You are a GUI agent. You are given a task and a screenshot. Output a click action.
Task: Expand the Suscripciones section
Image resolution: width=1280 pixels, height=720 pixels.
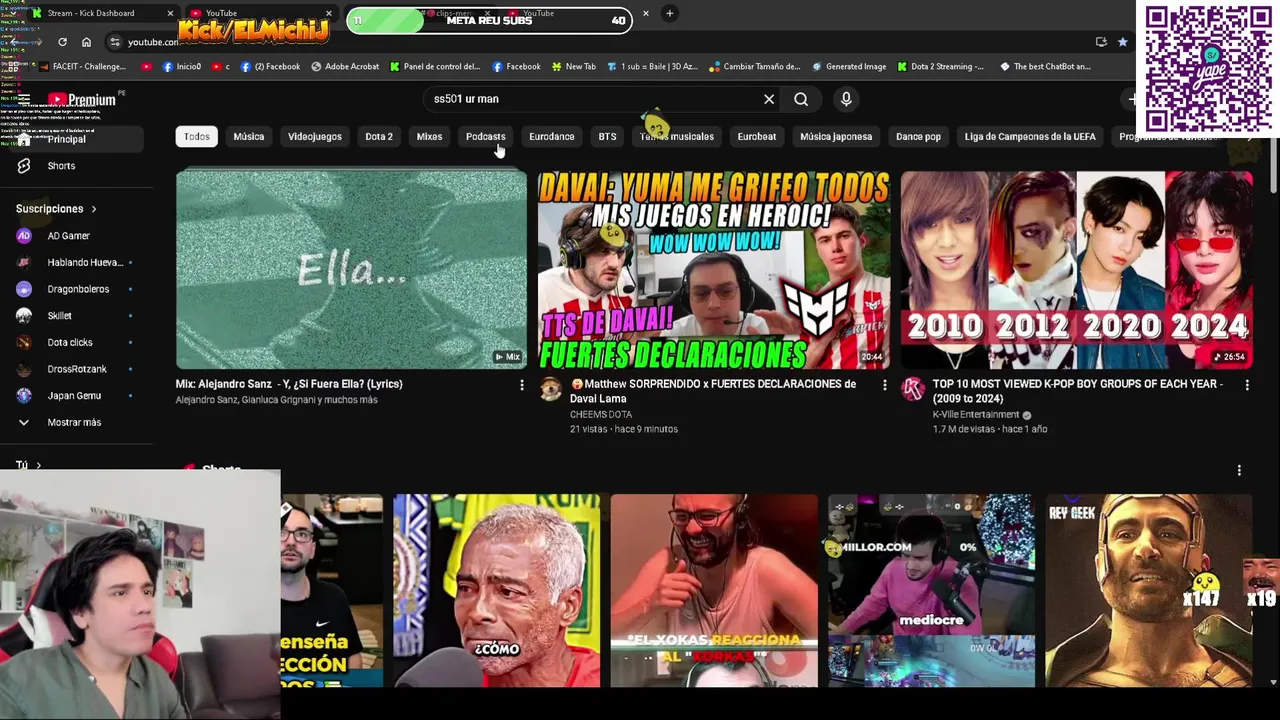[56, 209]
